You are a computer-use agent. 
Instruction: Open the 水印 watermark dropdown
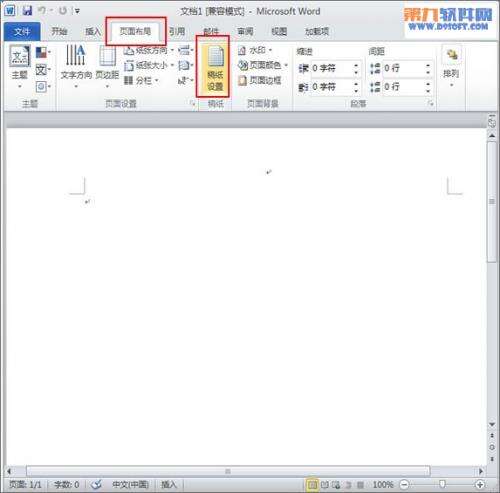pos(255,50)
